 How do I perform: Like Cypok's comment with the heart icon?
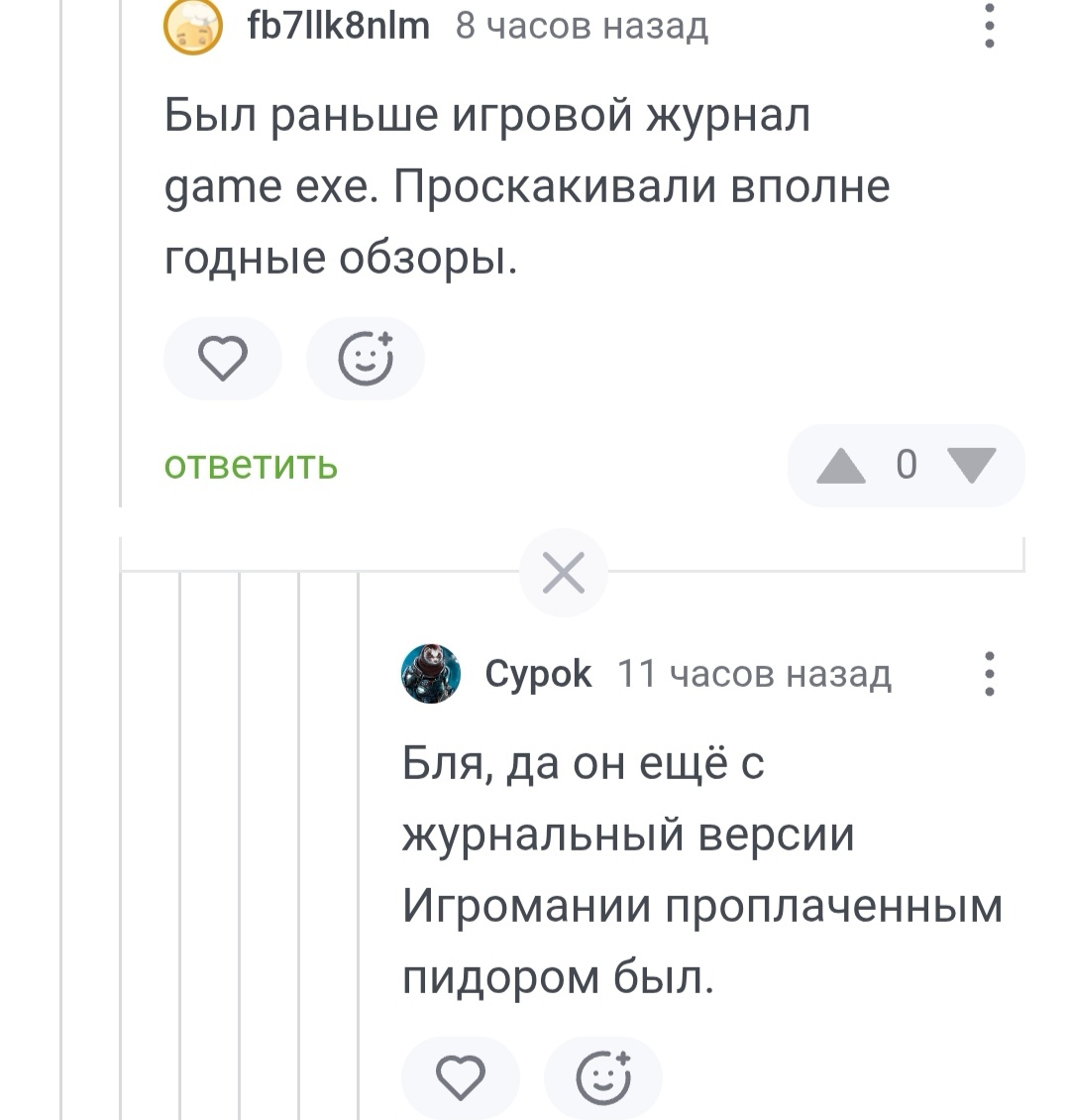[x=460, y=1078]
